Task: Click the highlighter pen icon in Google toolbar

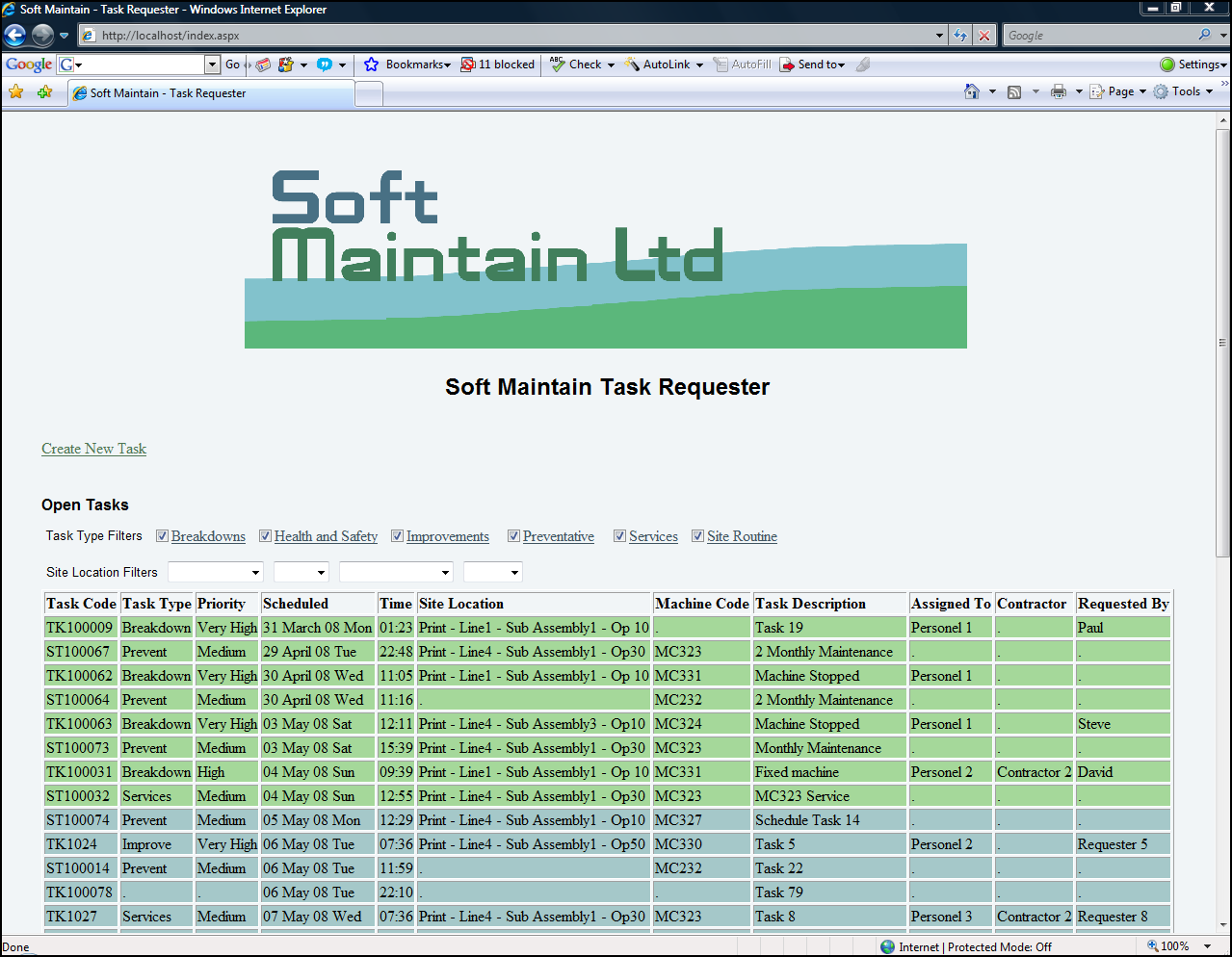Action: [x=863, y=65]
